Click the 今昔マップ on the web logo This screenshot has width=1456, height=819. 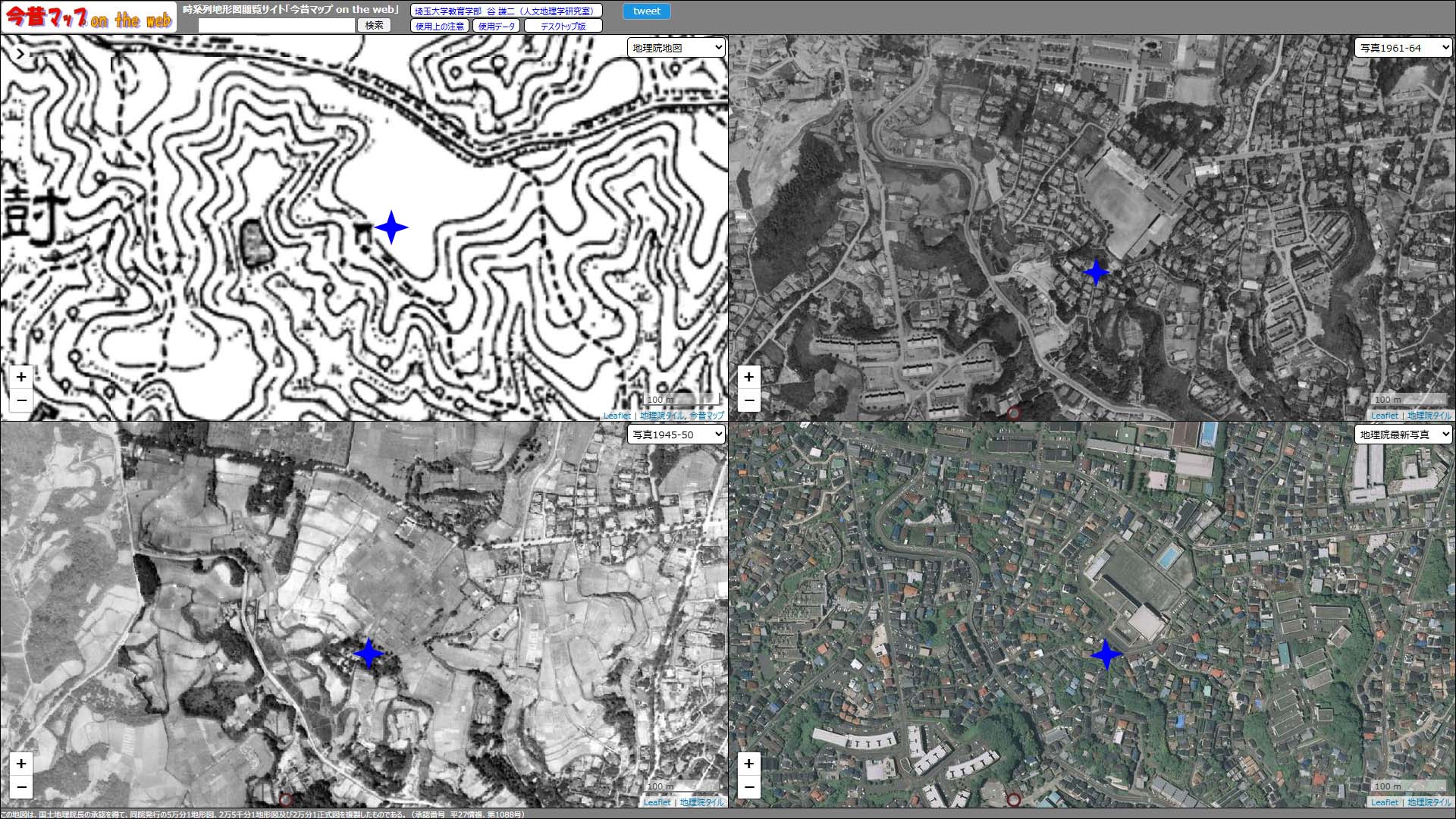pyautogui.click(x=89, y=17)
